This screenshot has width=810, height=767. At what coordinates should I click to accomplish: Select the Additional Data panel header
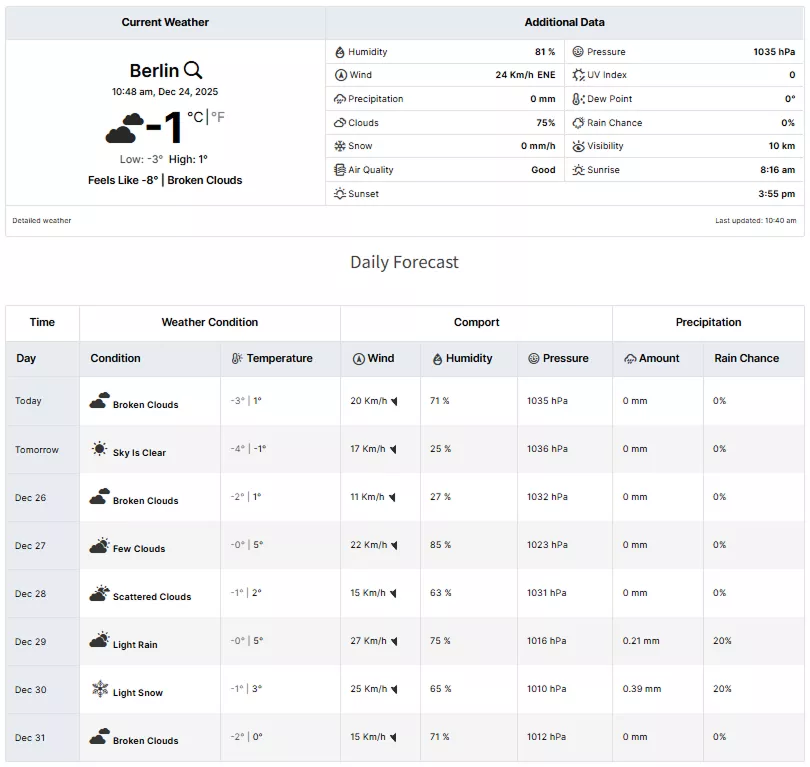point(565,22)
